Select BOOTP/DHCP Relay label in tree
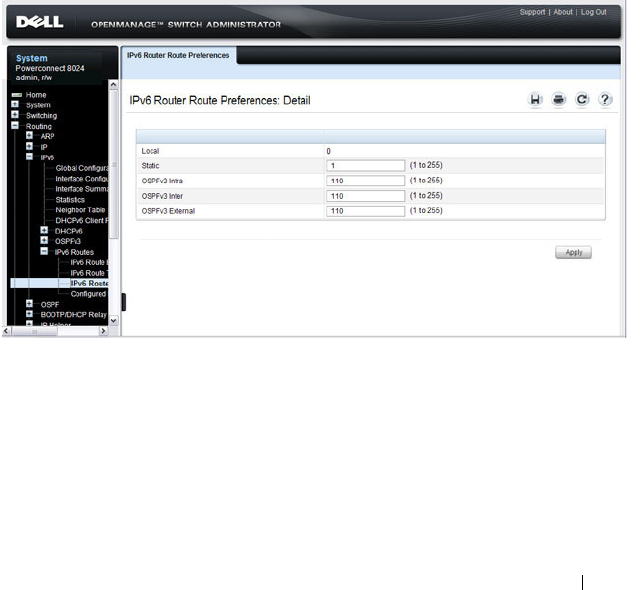Image resolution: width=641 pixels, height=590 pixels. point(73,314)
